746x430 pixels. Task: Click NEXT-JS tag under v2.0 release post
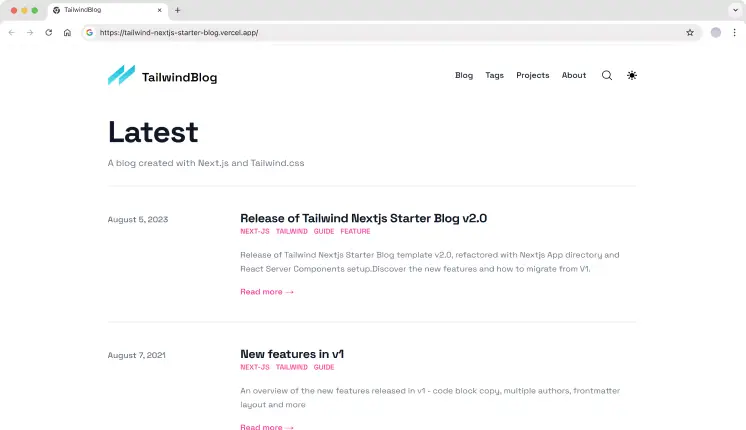[255, 231]
